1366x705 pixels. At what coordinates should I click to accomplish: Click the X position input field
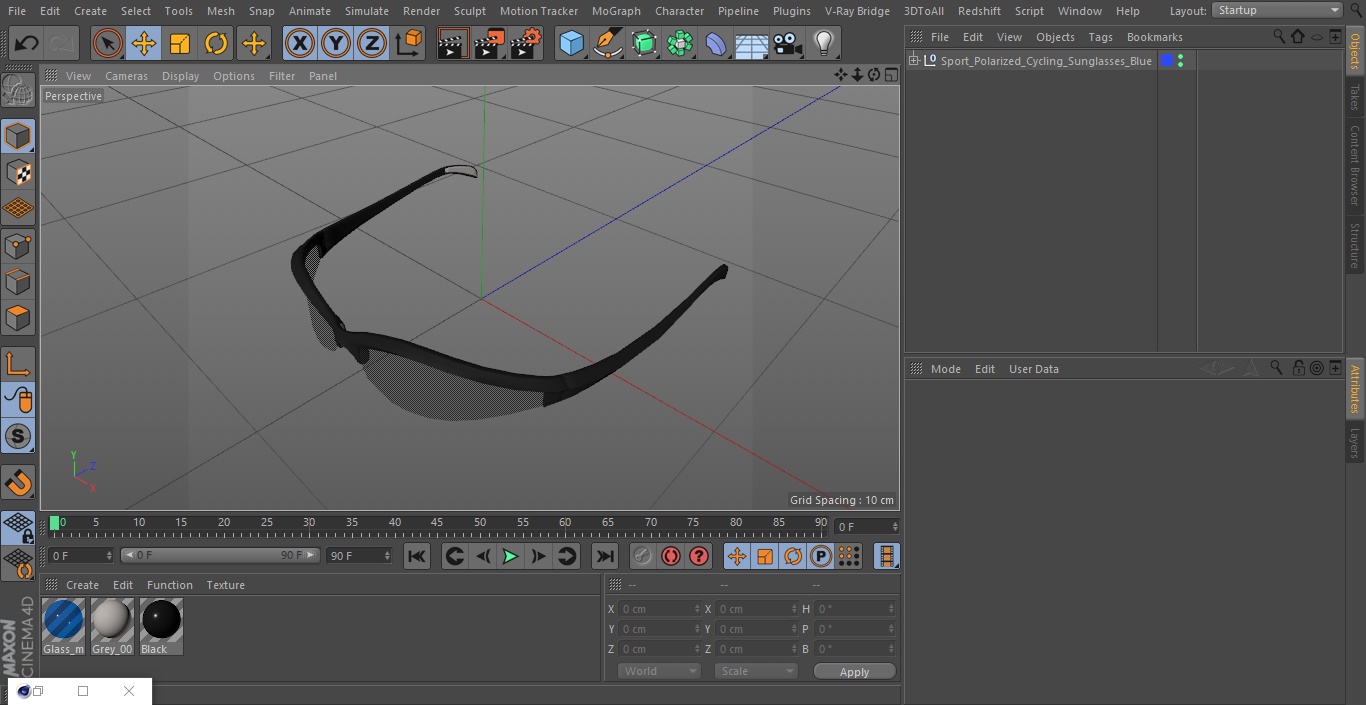point(659,609)
